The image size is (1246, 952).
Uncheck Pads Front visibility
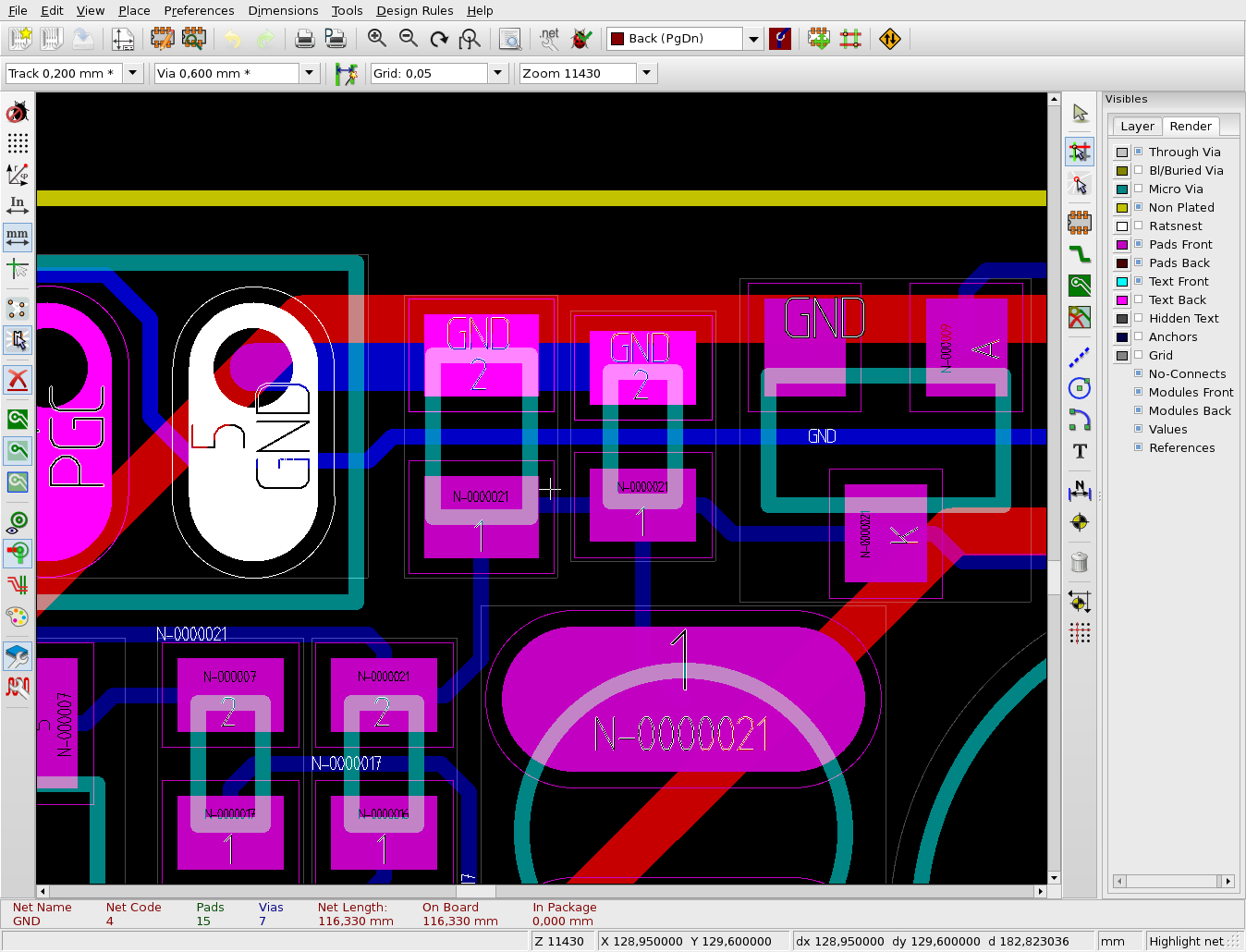[x=1139, y=244]
